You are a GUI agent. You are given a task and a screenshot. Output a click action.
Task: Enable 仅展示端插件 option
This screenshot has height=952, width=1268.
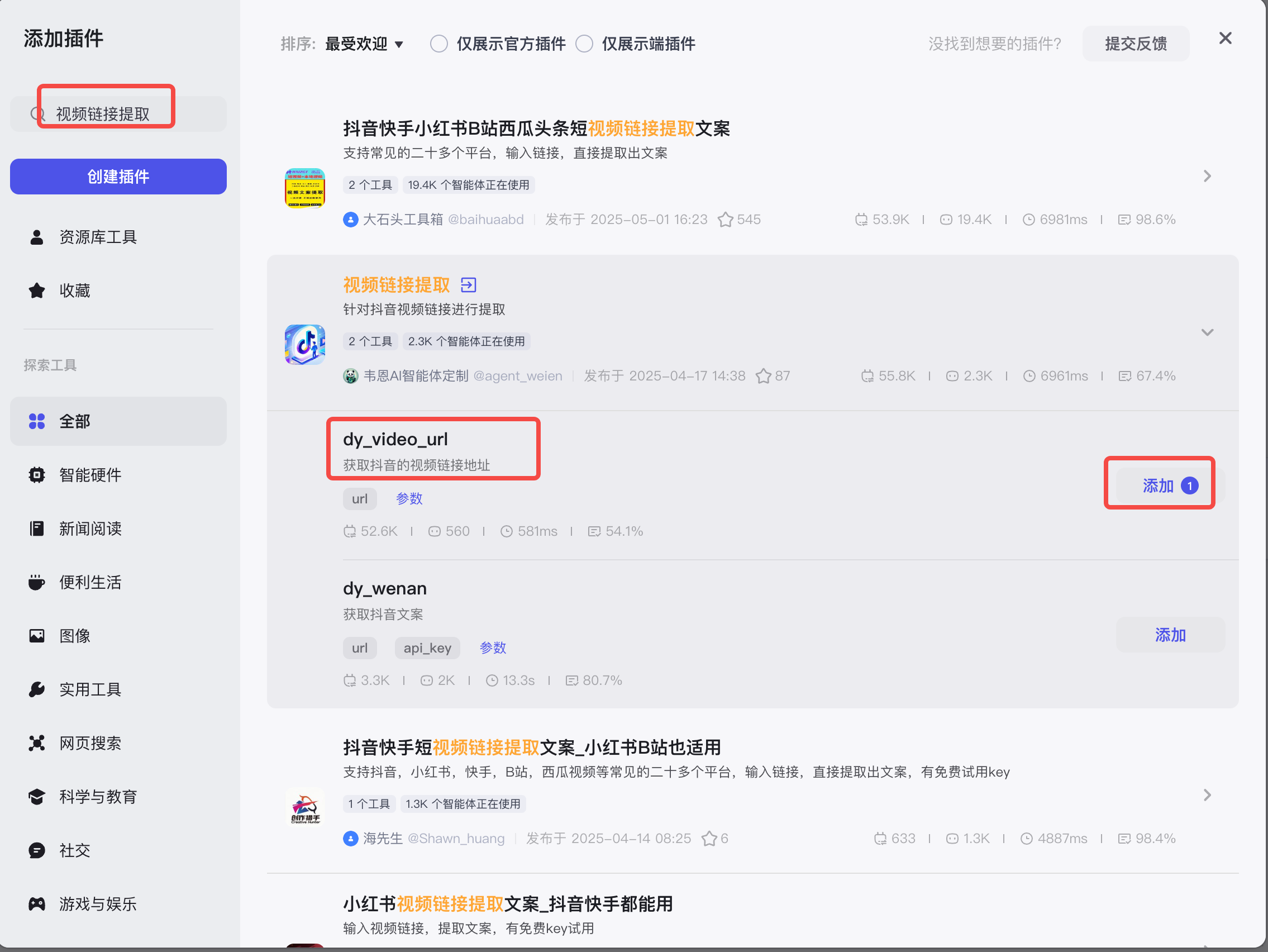pos(584,44)
